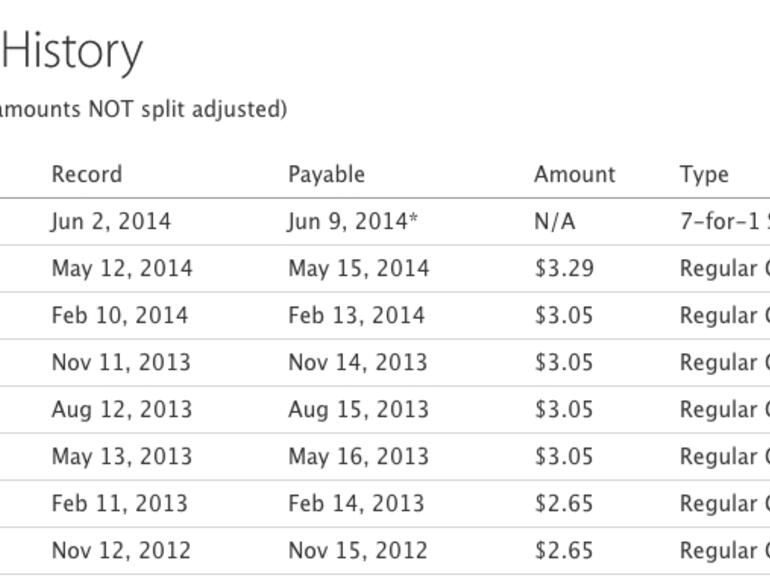The image size is (770, 578).
Task: Click the Feb 14, 2013 payable date
Action: 356,503
